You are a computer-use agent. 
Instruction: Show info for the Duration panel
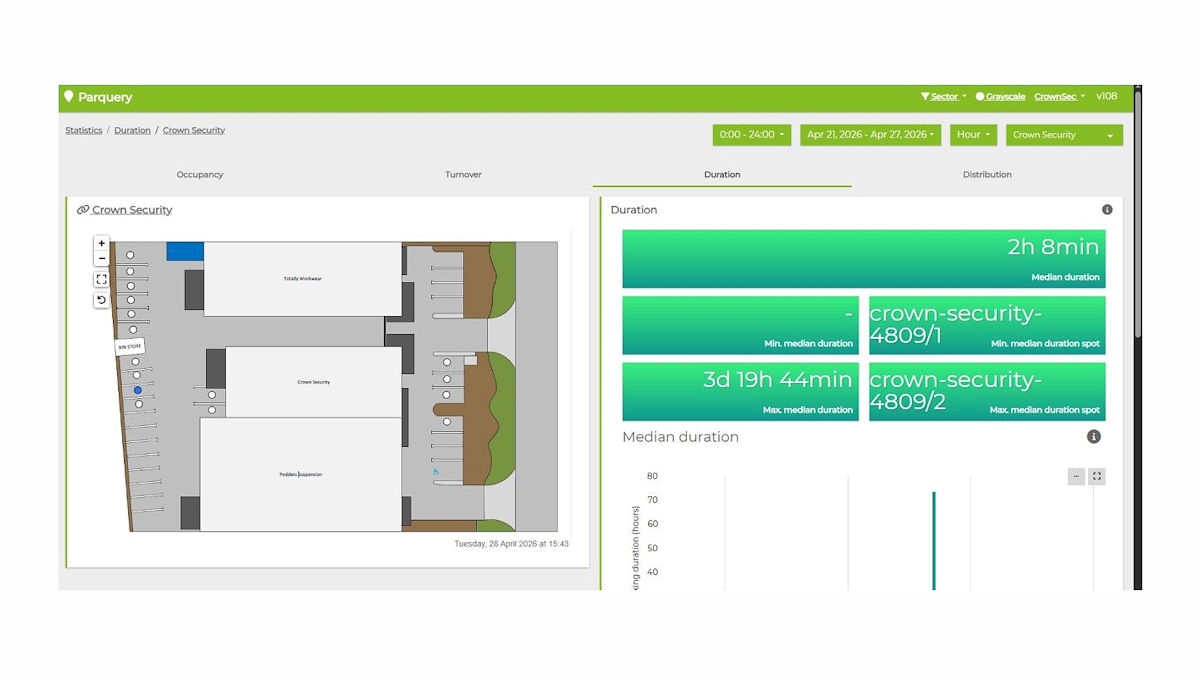tap(1107, 210)
